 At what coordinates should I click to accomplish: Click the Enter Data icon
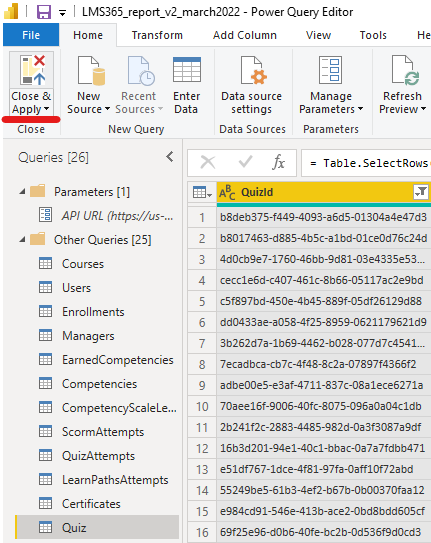(x=187, y=70)
